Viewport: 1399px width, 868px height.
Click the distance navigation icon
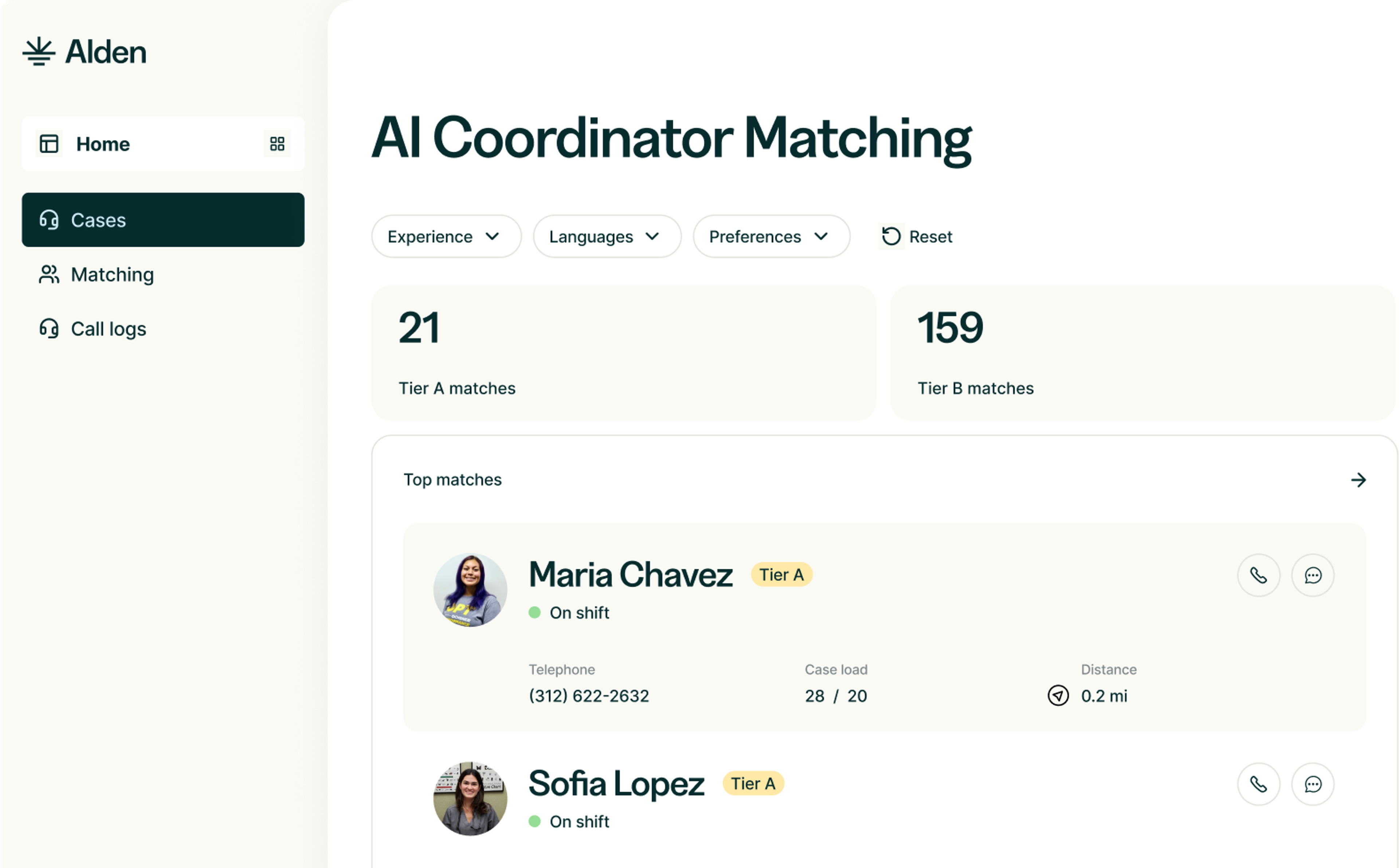click(1058, 696)
